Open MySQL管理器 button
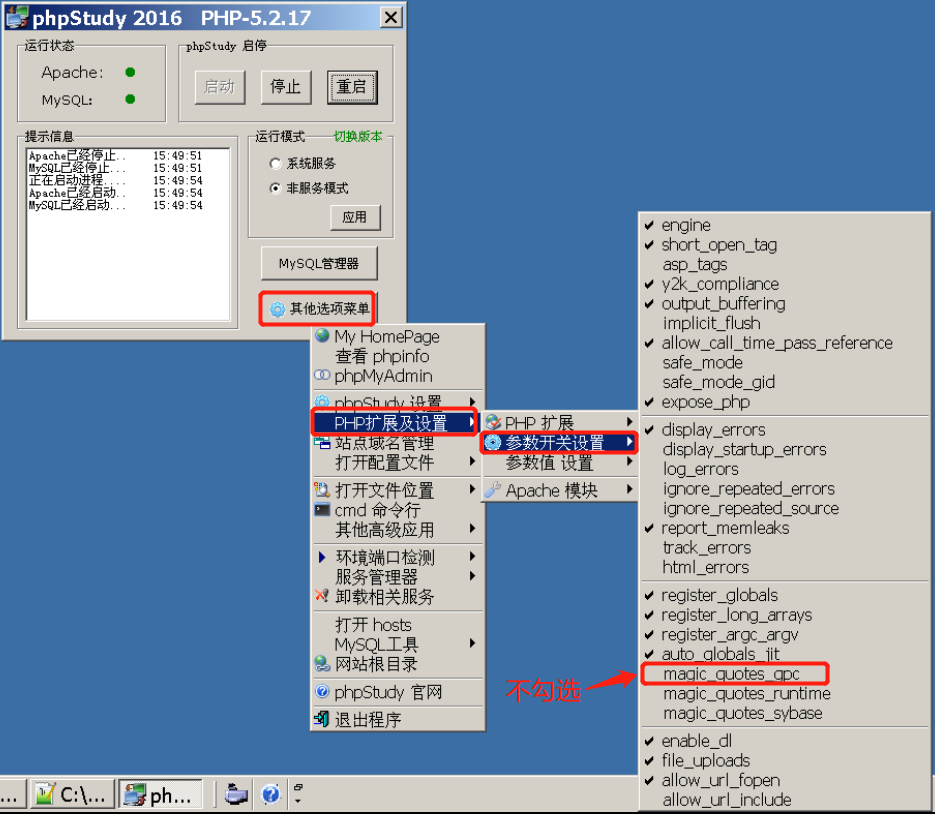Image resolution: width=935 pixels, height=814 pixels. [319, 263]
